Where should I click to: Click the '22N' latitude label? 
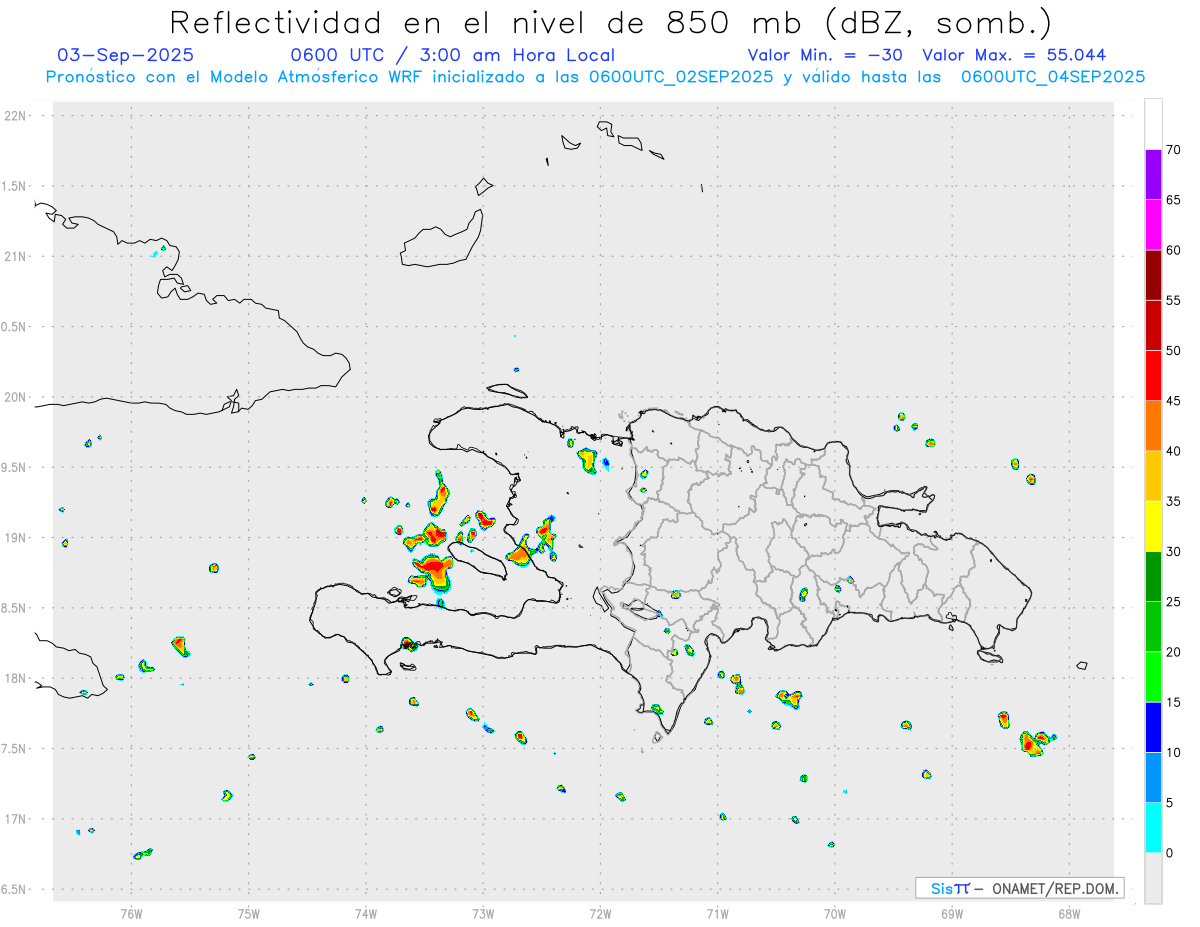17,116
